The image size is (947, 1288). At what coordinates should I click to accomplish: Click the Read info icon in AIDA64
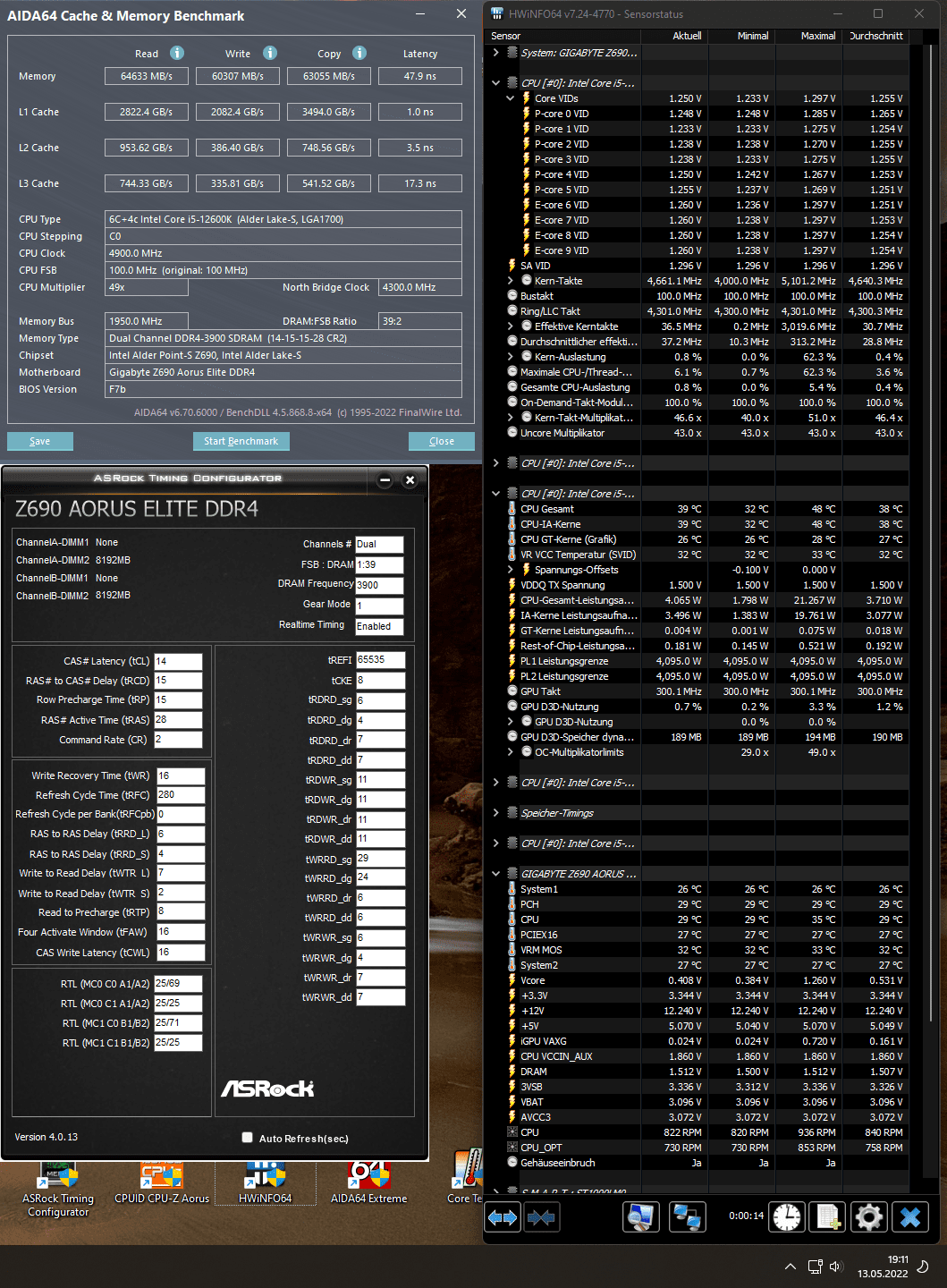(177, 53)
